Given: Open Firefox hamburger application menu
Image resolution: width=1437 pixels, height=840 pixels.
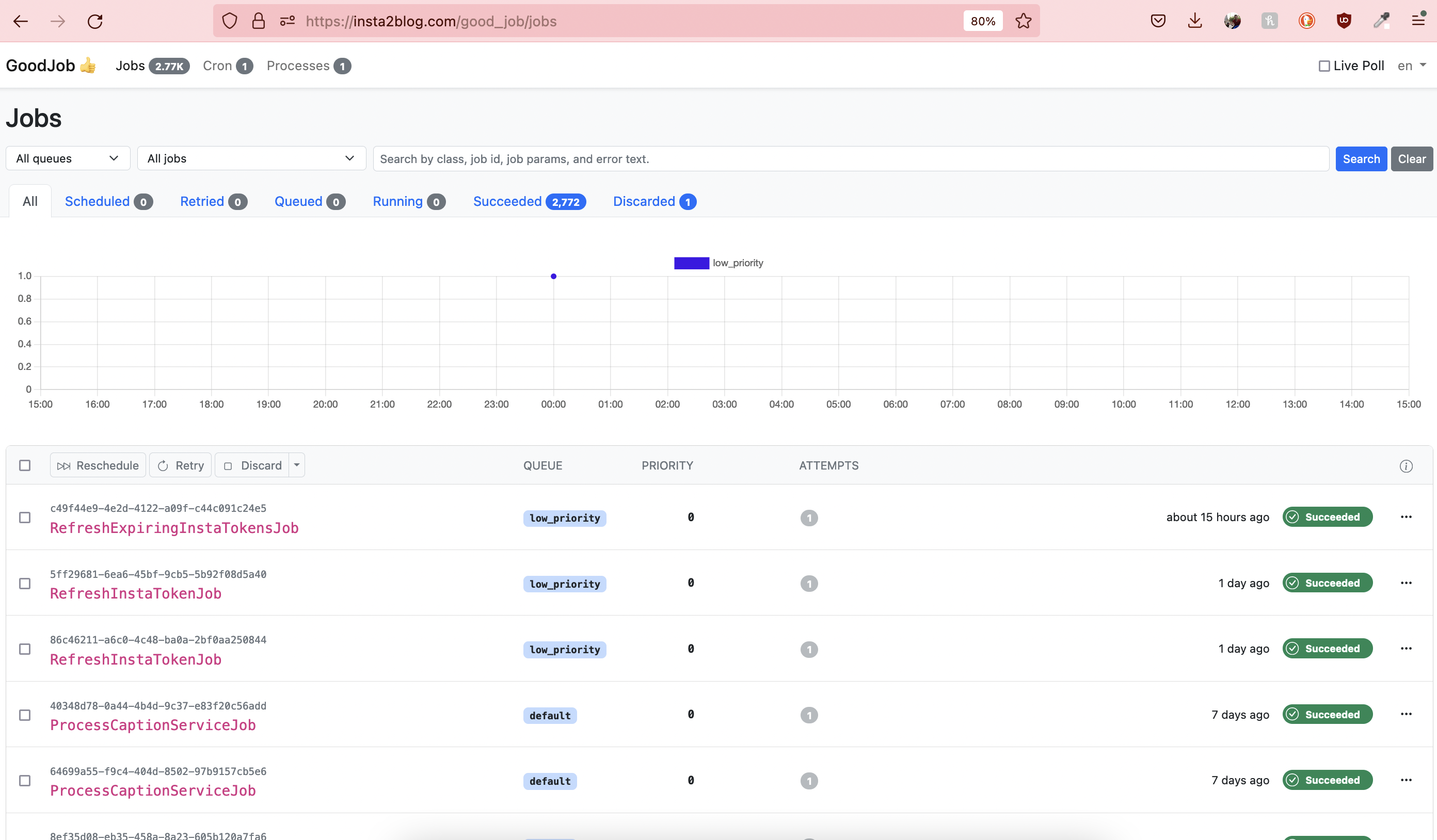Looking at the screenshot, I should click(1418, 21).
